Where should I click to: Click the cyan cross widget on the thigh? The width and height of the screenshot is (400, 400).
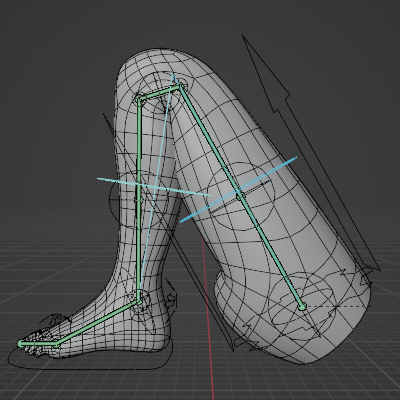239,189
